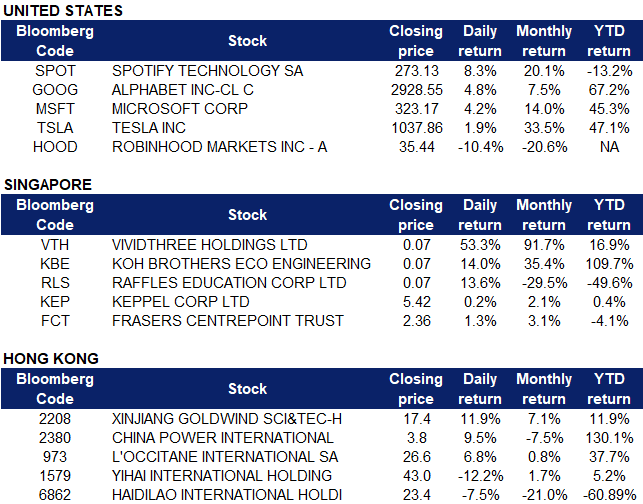
Task: Select FRASERS CENTREPOINT TRUST row name
Action: pos(228,320)
